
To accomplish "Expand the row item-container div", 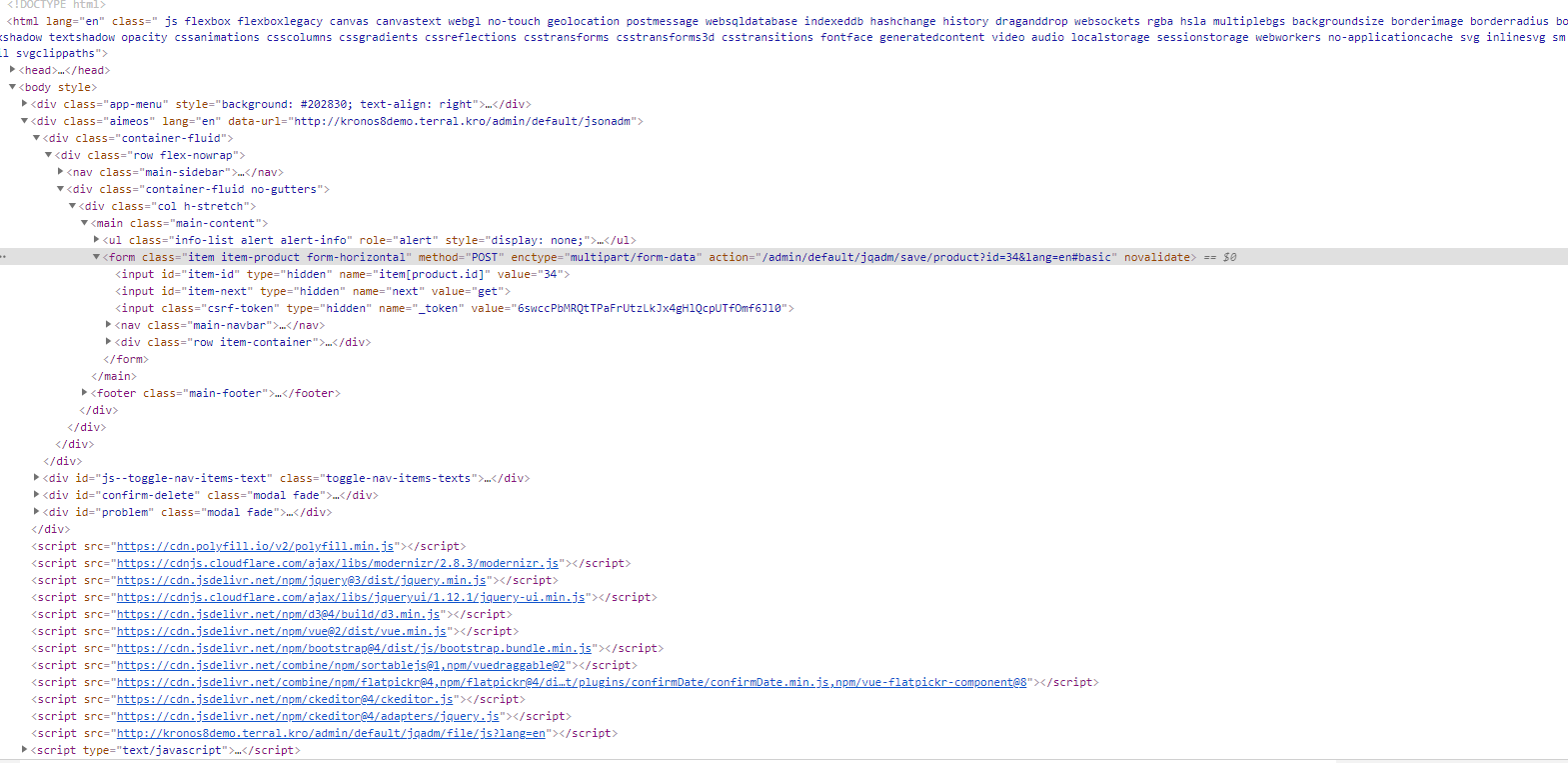I will point(108,342).
